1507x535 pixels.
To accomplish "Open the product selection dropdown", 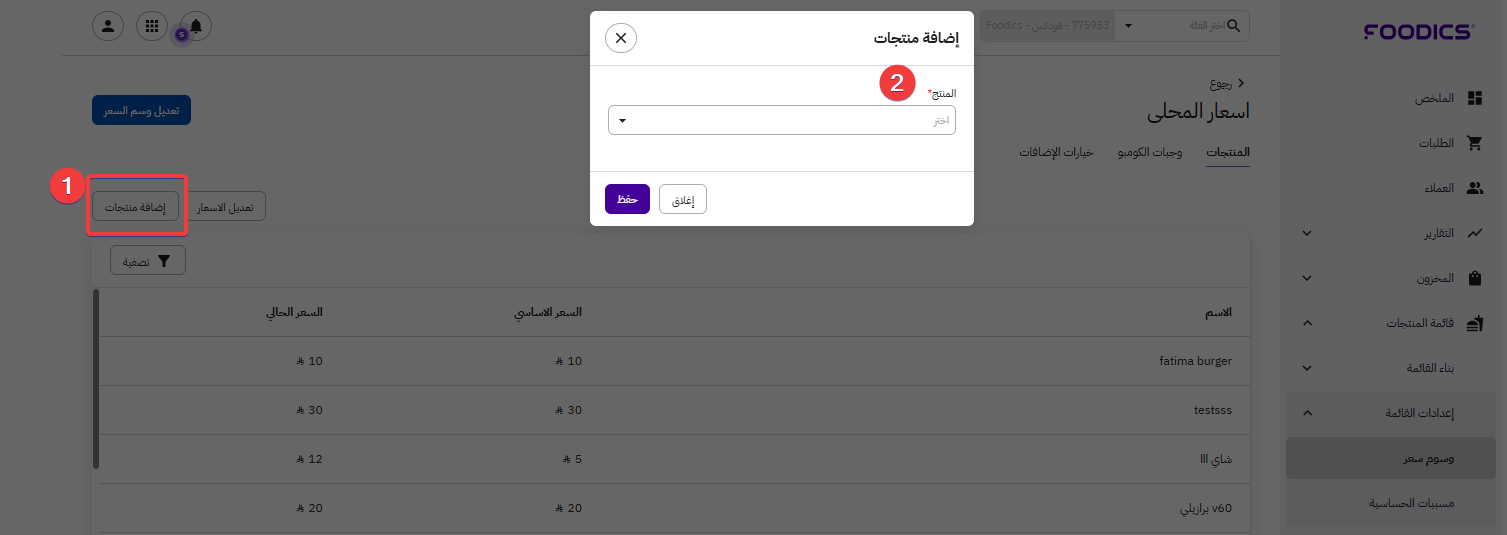I will [x=781, y=121].
